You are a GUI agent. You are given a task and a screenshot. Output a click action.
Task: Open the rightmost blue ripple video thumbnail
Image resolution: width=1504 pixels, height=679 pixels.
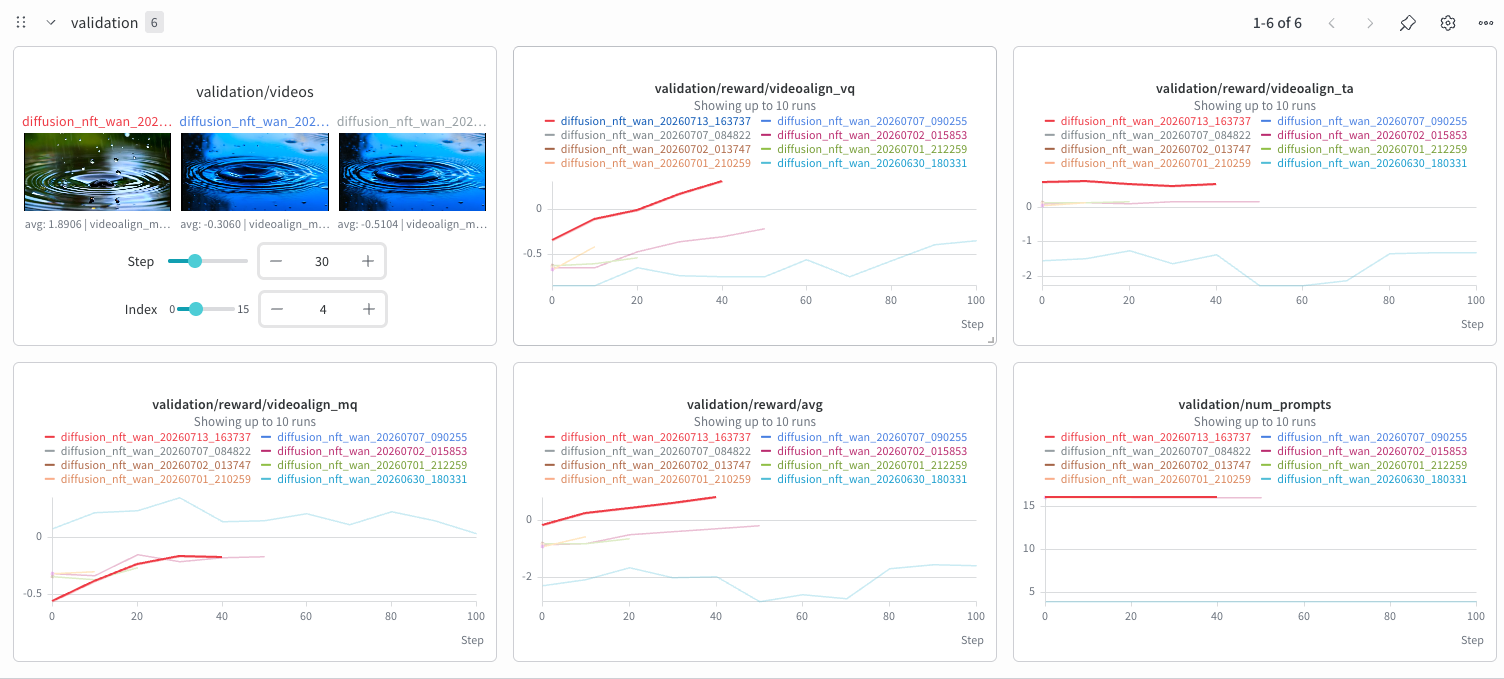412,172
